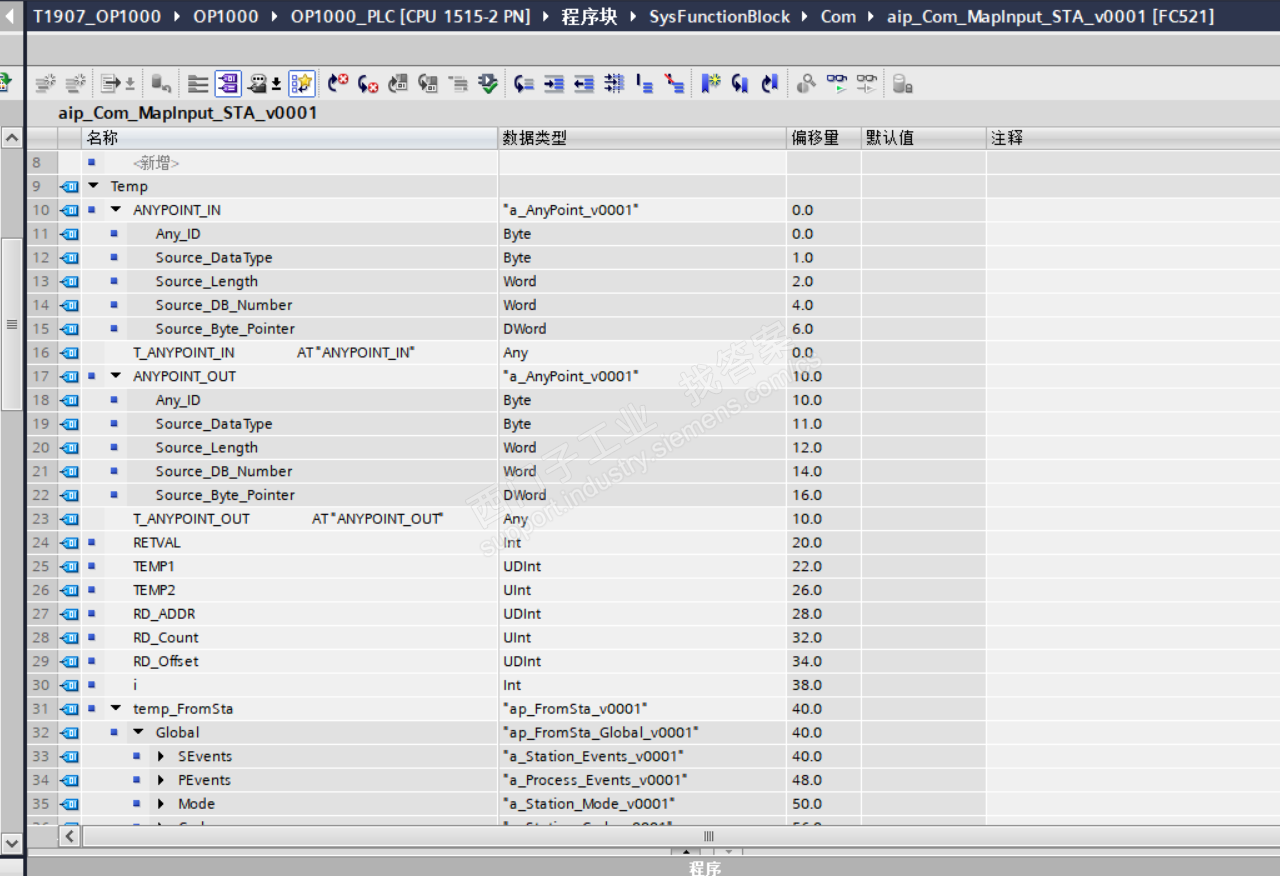Click the Source_Byte_Pointer under ANYPOINT_IN

(x=225, y=329)
